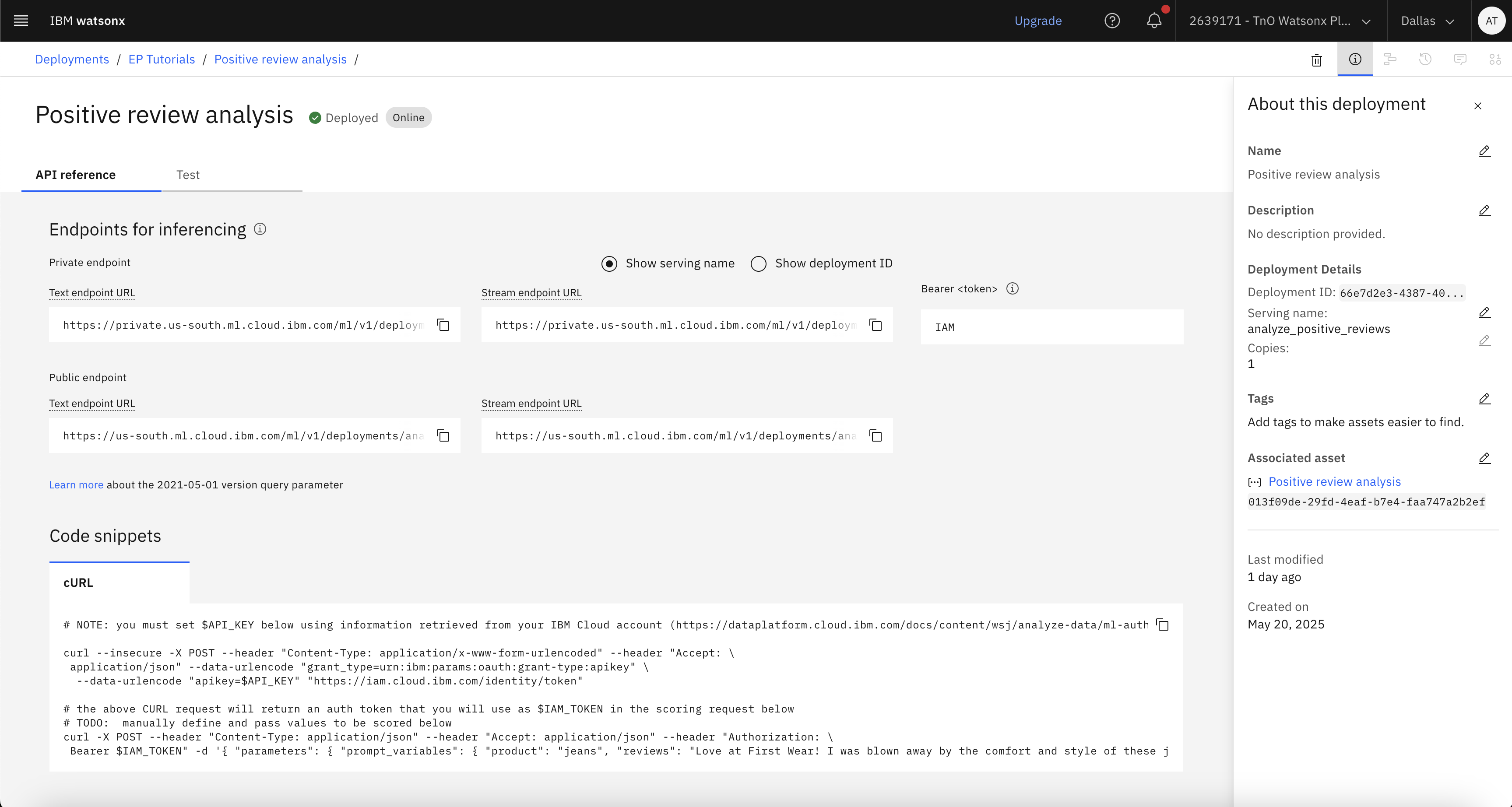Click info icon beside Endpoints for inferencing
This screenshot has width=1512, height=807.
(x=260, y=229)
